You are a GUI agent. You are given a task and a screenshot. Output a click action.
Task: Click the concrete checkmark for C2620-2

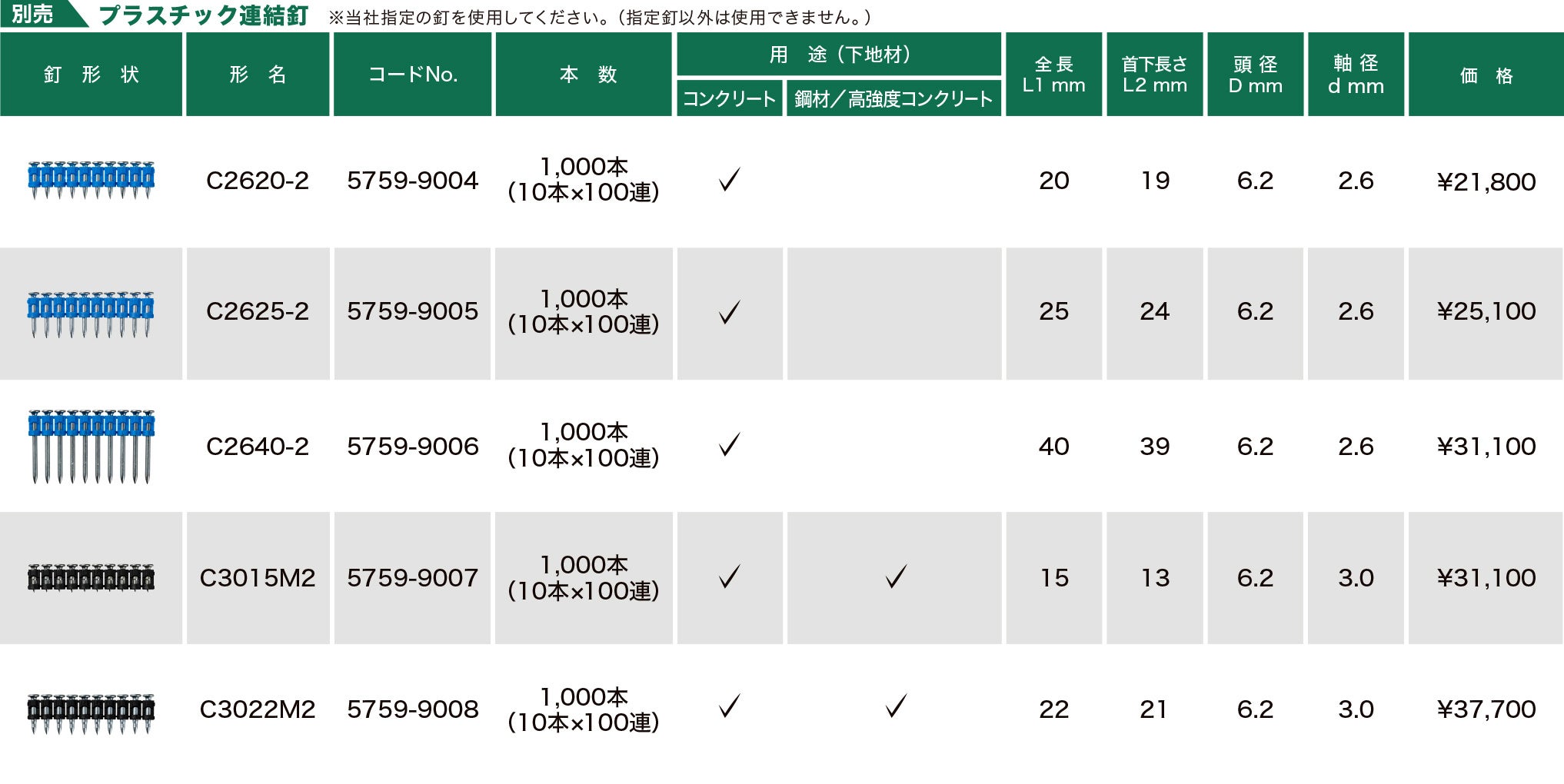click(729, 180)
